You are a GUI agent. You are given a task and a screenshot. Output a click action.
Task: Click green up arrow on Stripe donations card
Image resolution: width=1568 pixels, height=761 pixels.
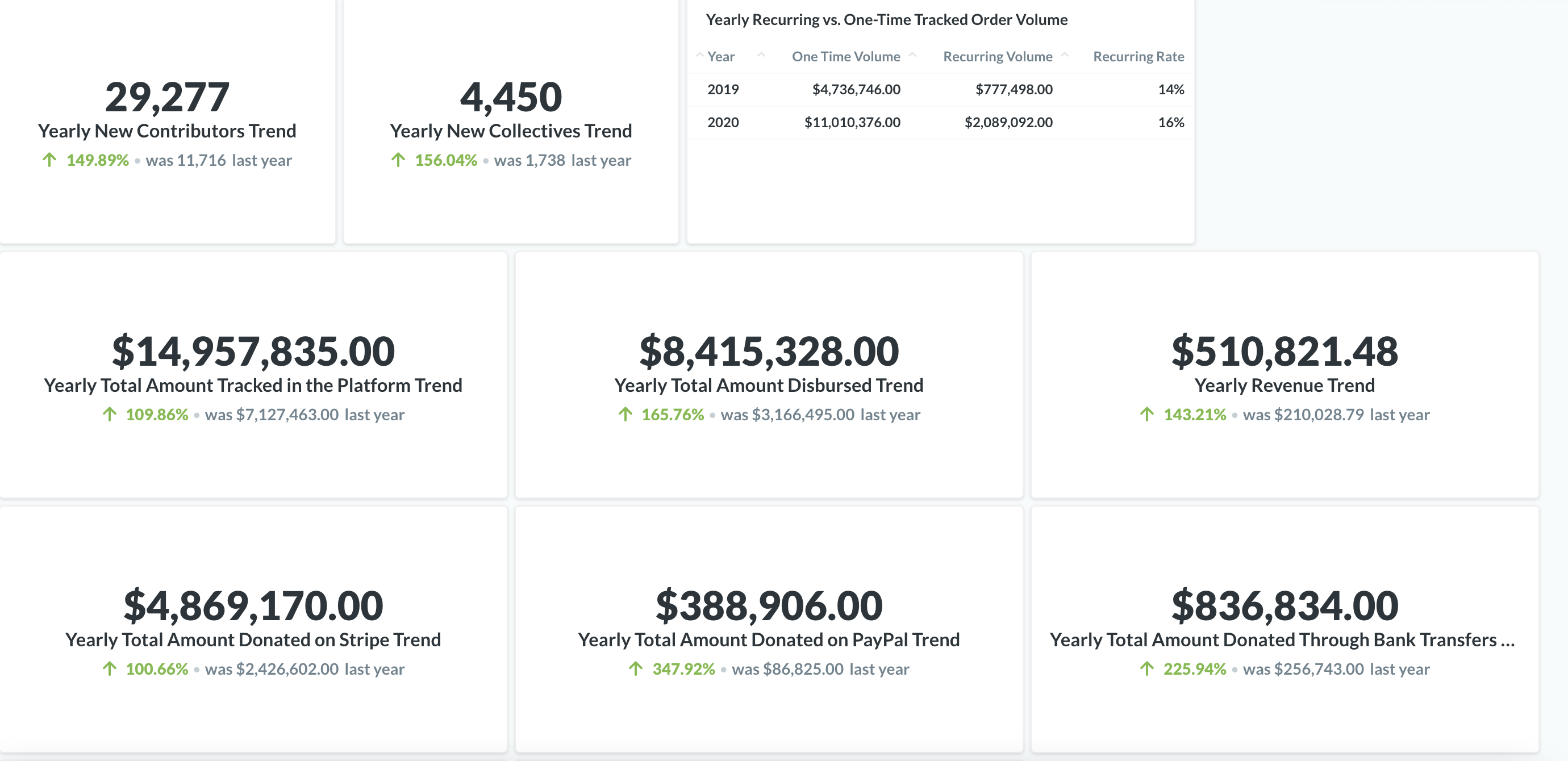pyautogui.click(x=110, y=668)
